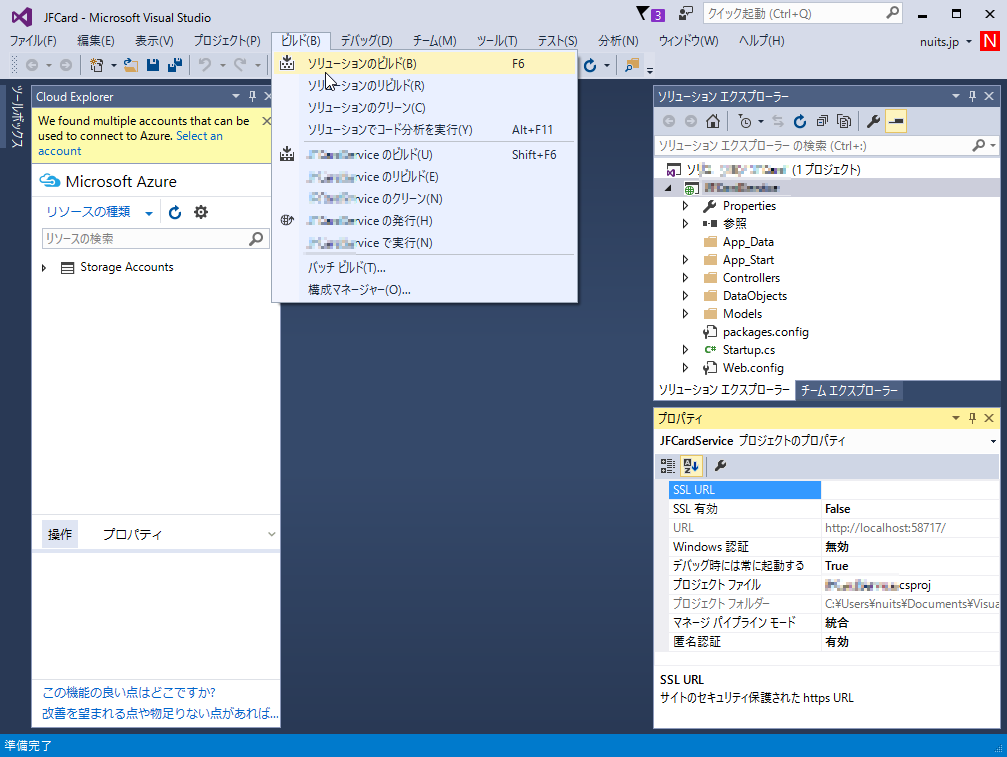Select the SSL 有効 property row

[834, 509]
